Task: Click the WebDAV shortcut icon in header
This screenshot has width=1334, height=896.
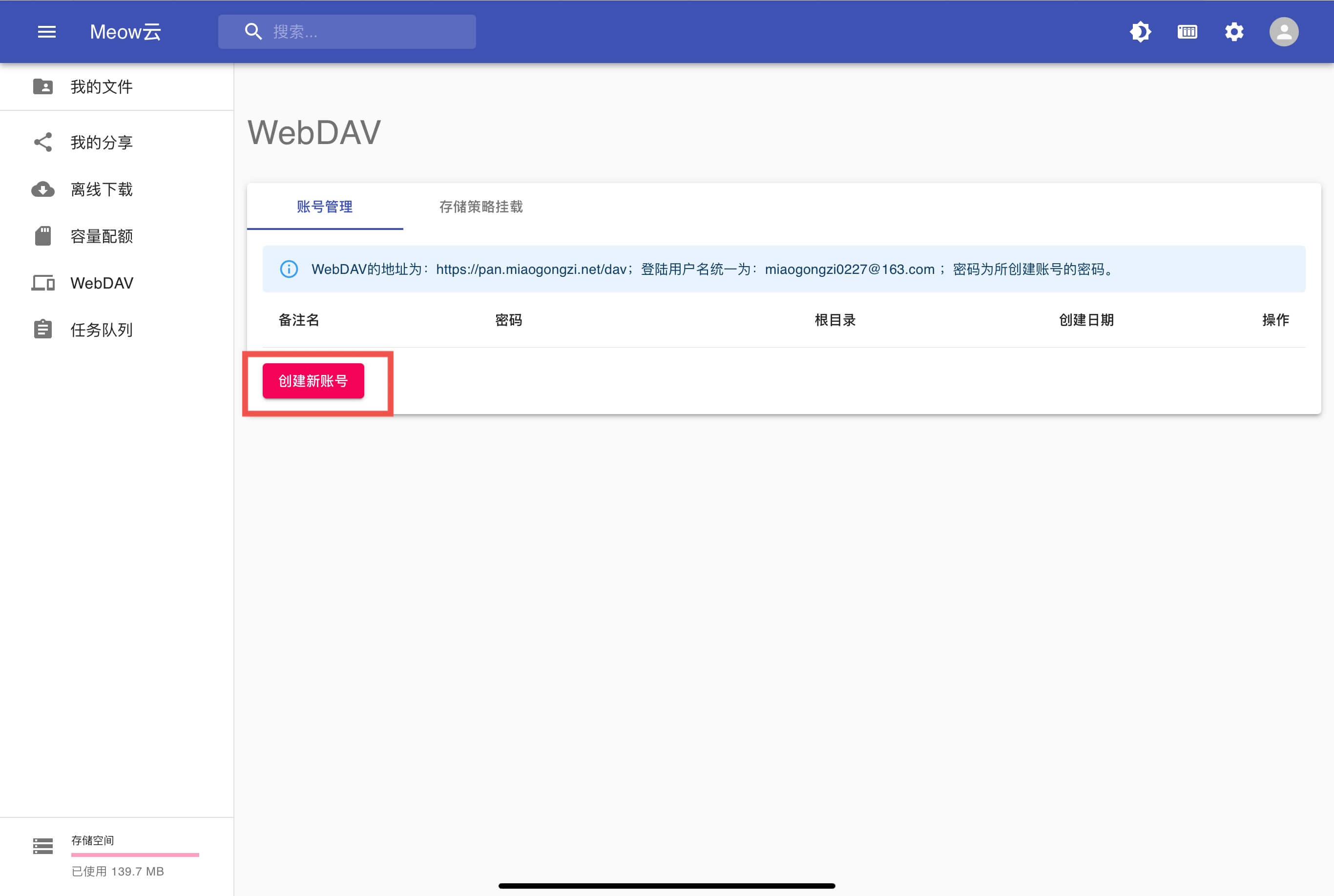Action: (1187, 32)
